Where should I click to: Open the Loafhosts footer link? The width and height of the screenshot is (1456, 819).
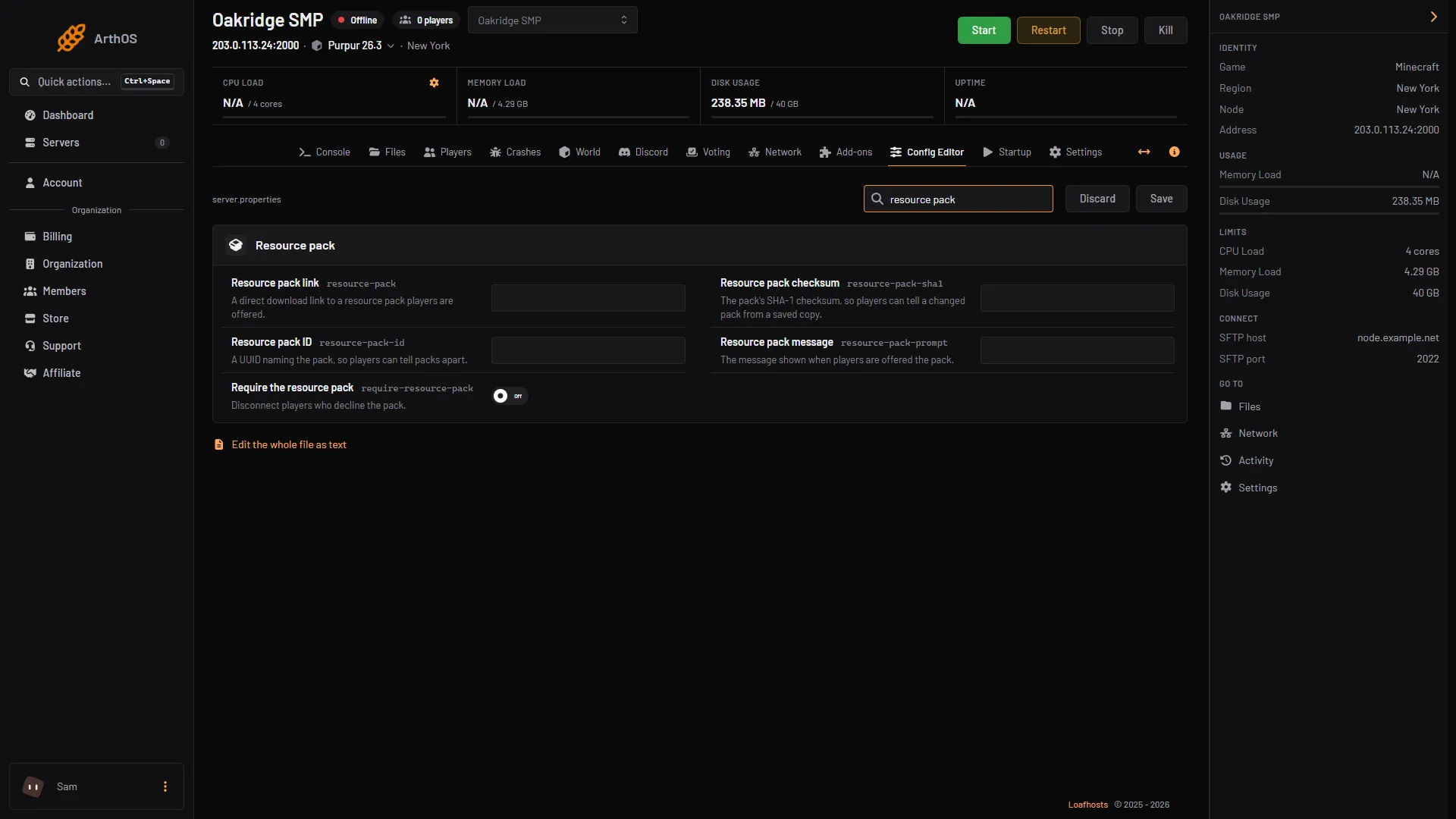(x=1087, y=805)
